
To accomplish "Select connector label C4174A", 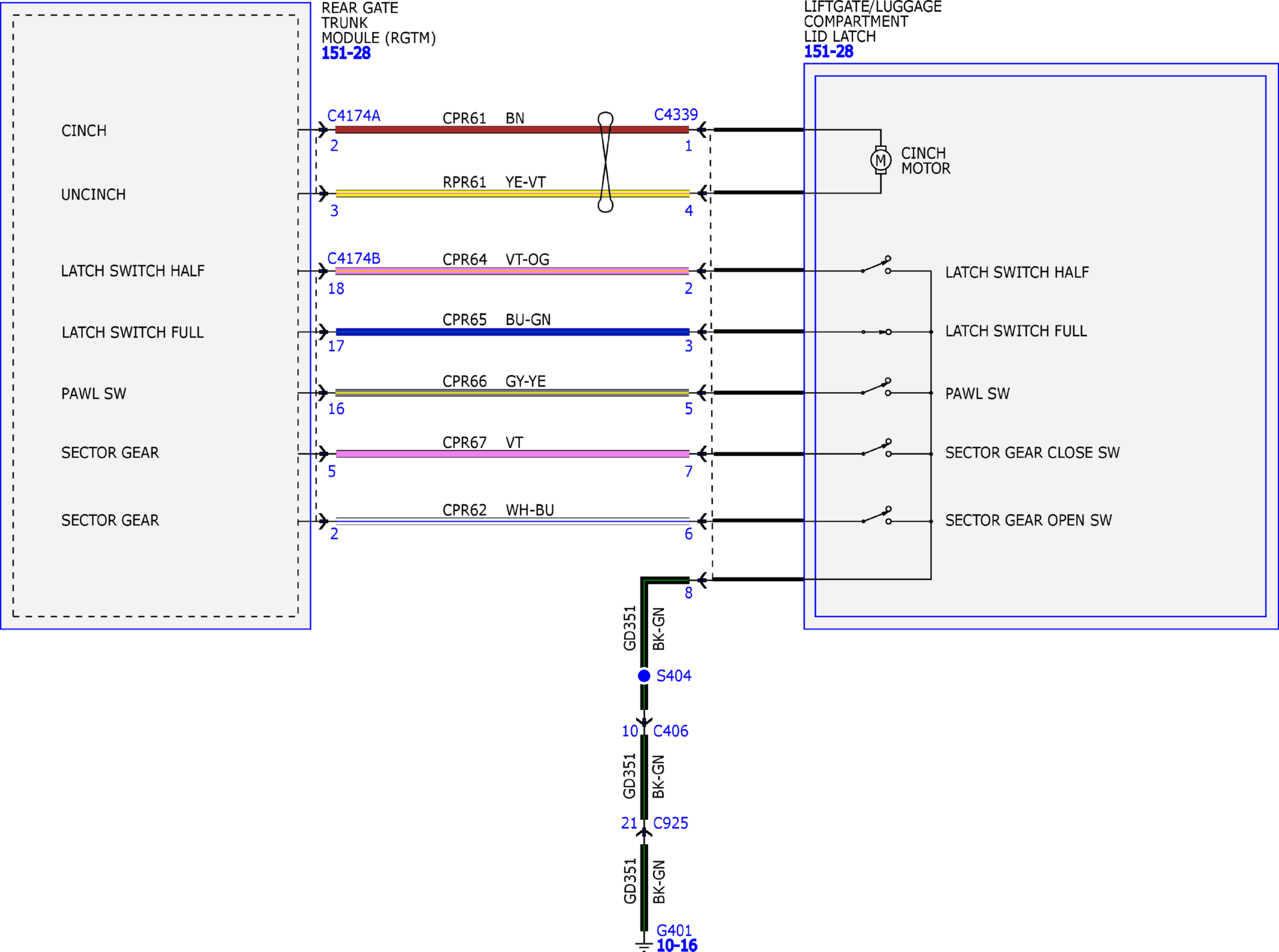I will coord(354,115).
